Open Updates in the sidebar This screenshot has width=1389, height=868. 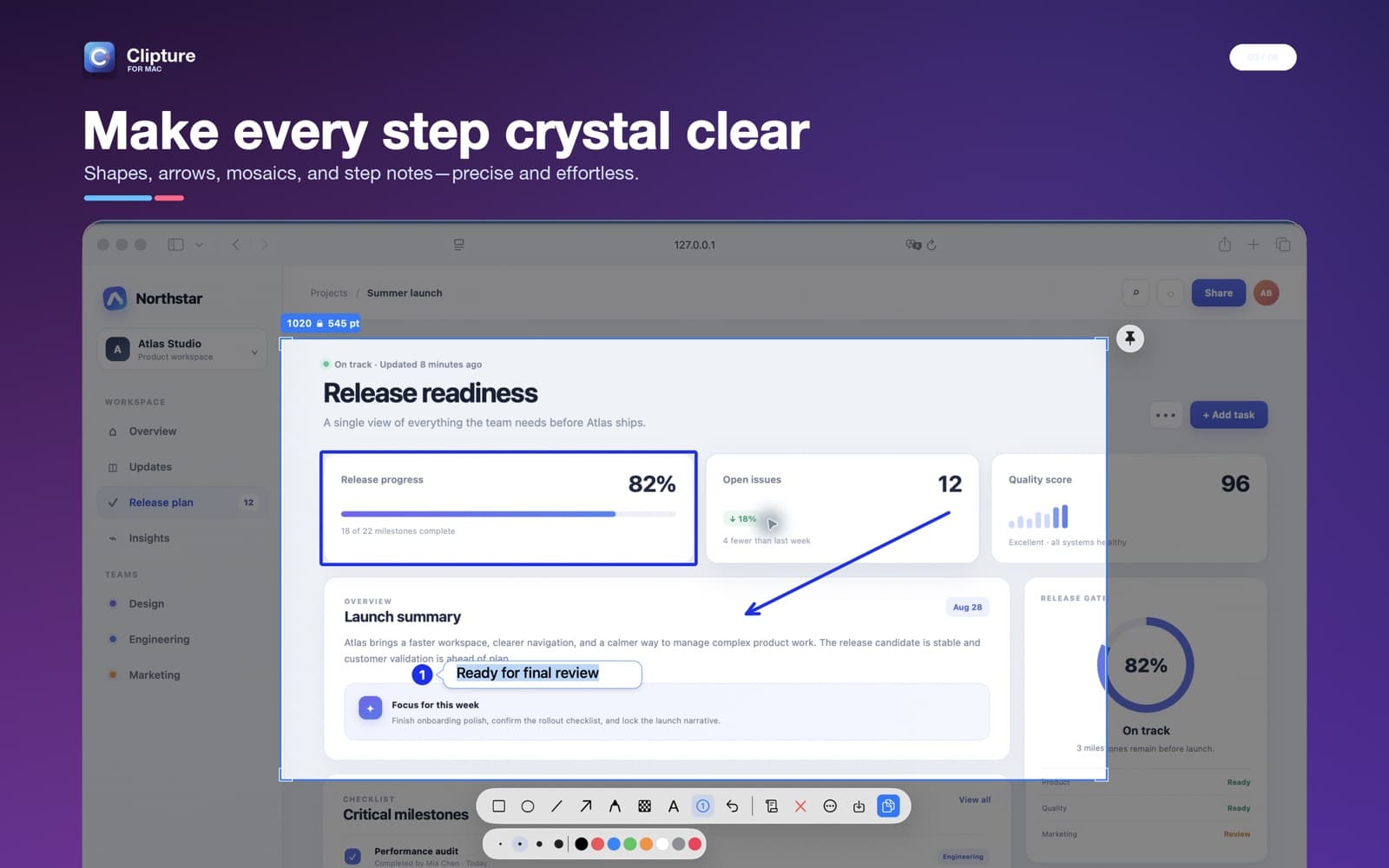(x=182, y=467)
